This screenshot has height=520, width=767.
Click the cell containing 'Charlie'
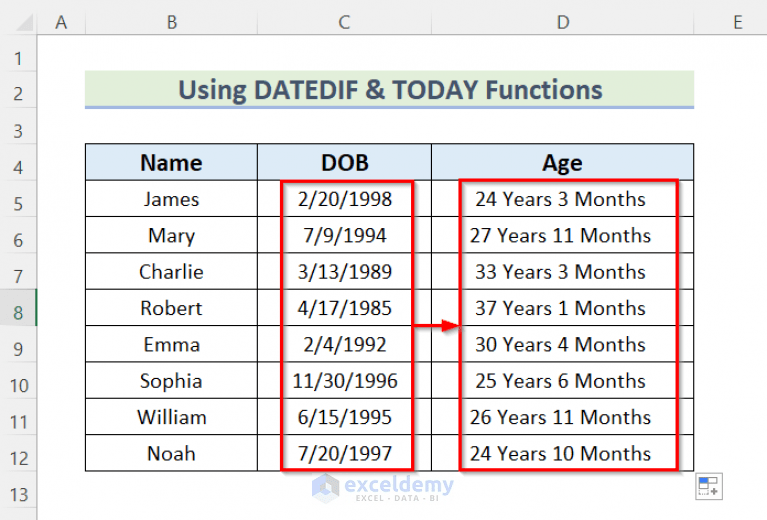coord(171,271)
